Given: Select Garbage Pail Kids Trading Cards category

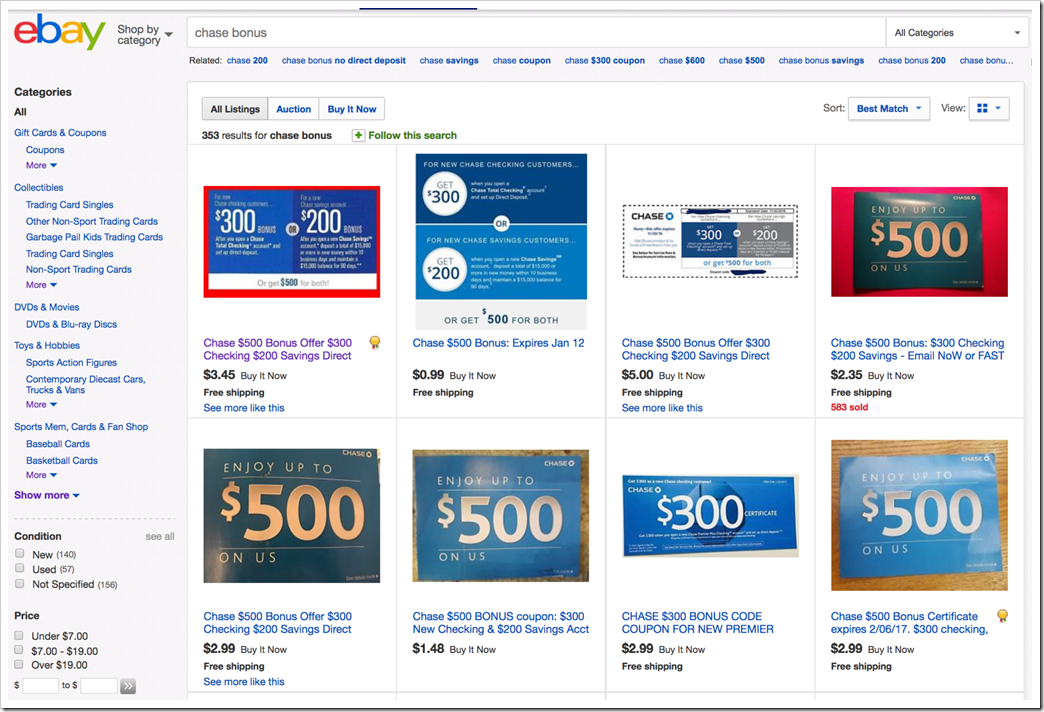Looking at the screenshot, I should pos(95,237).
